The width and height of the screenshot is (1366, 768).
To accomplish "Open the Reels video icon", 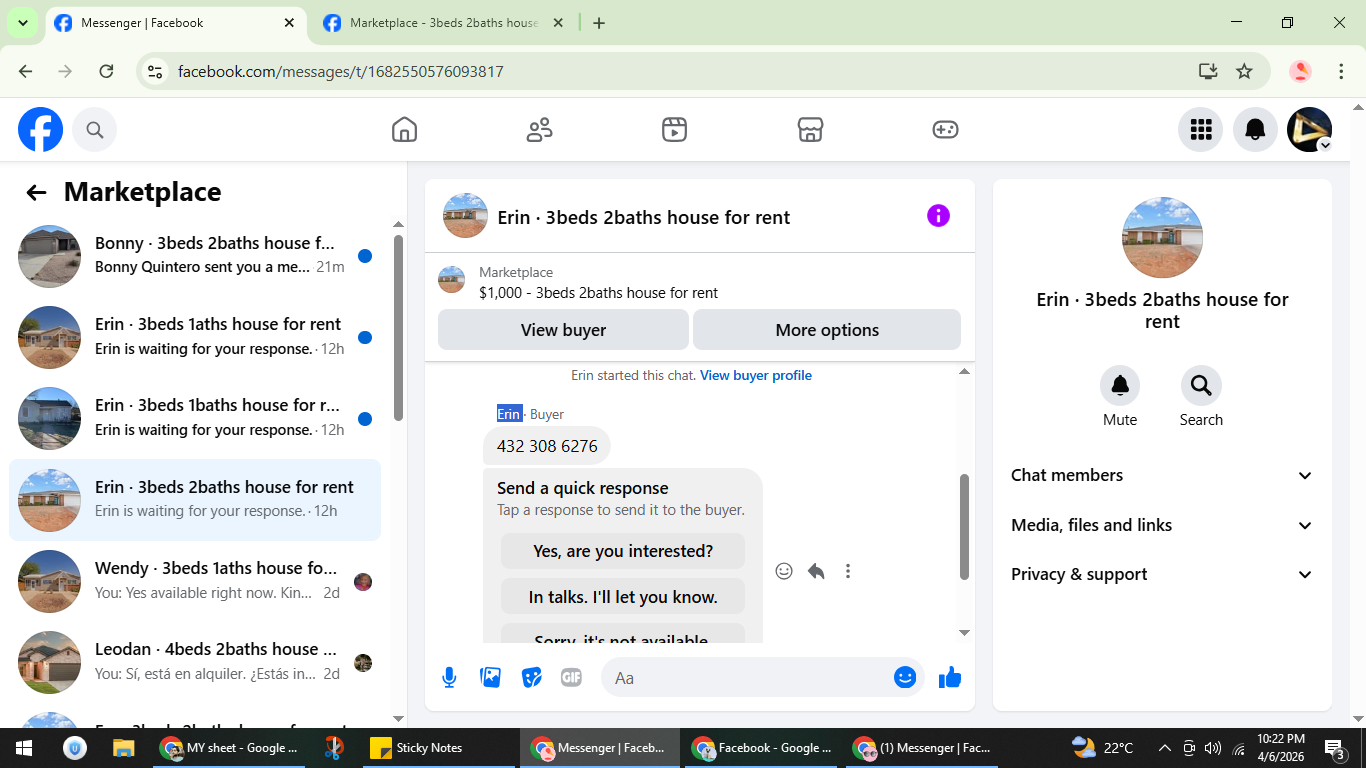I will pos(675,130).
